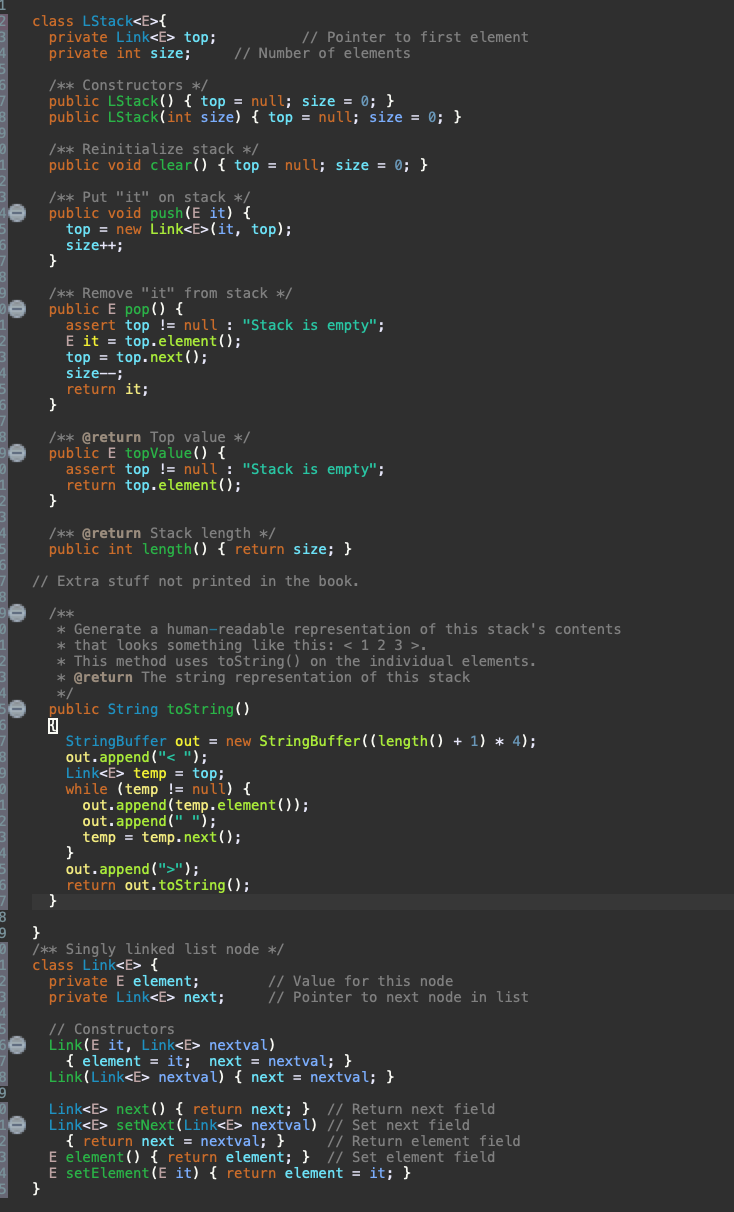Click the 'top = new Link<E>(it, top);' line
734x1212 pixels.
179,229
